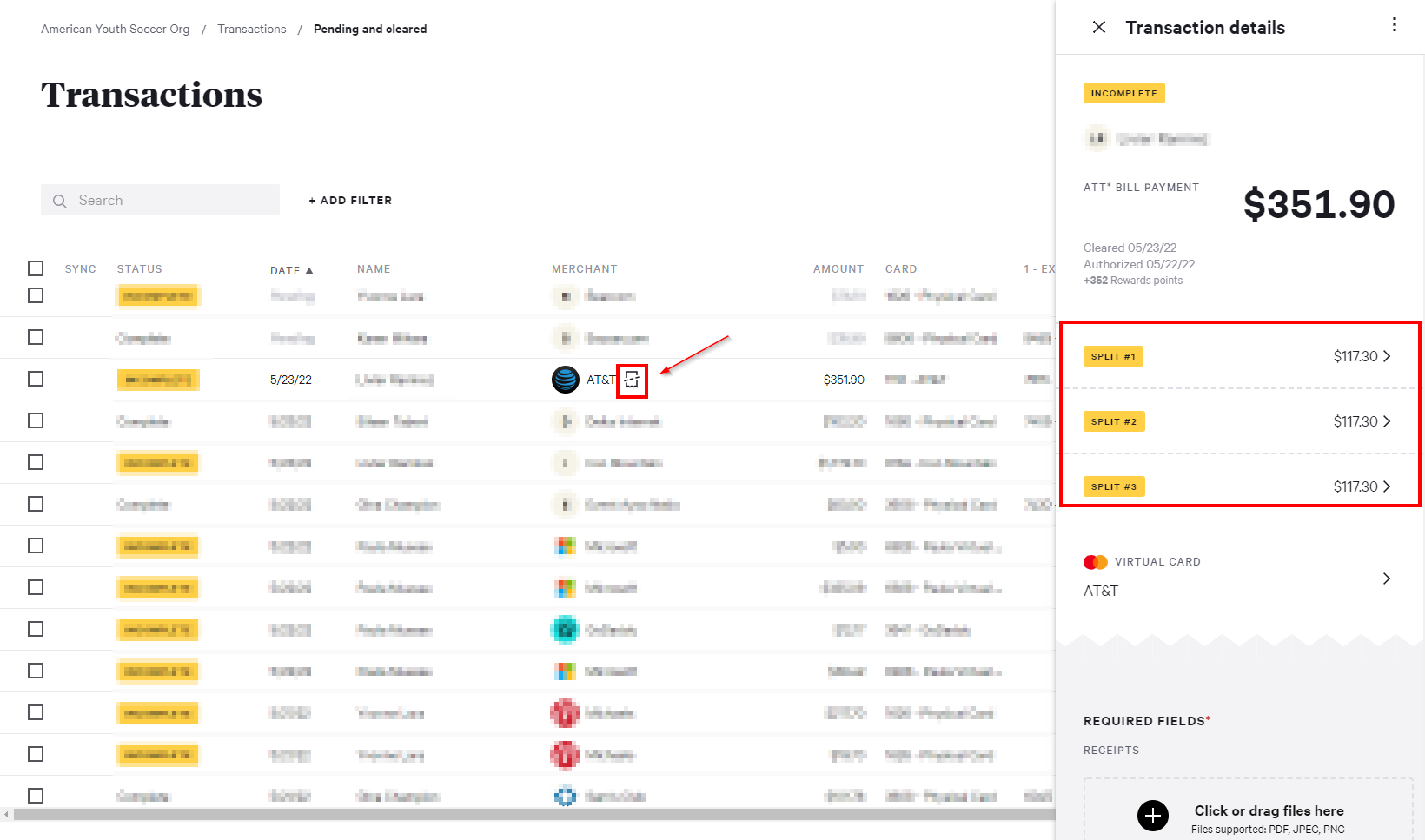Click the Add Filter button
1425x840 pixels.
(x=350, y=200)
